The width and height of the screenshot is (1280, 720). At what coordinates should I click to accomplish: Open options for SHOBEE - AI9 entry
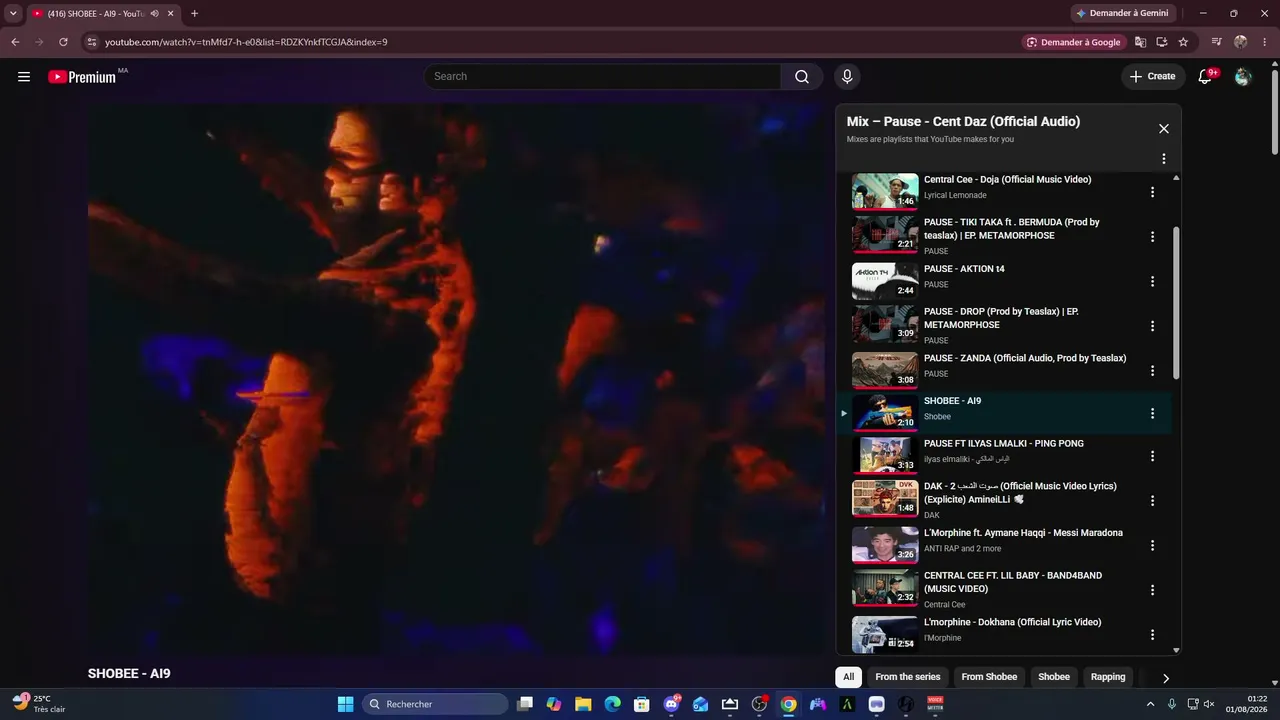1152,414
